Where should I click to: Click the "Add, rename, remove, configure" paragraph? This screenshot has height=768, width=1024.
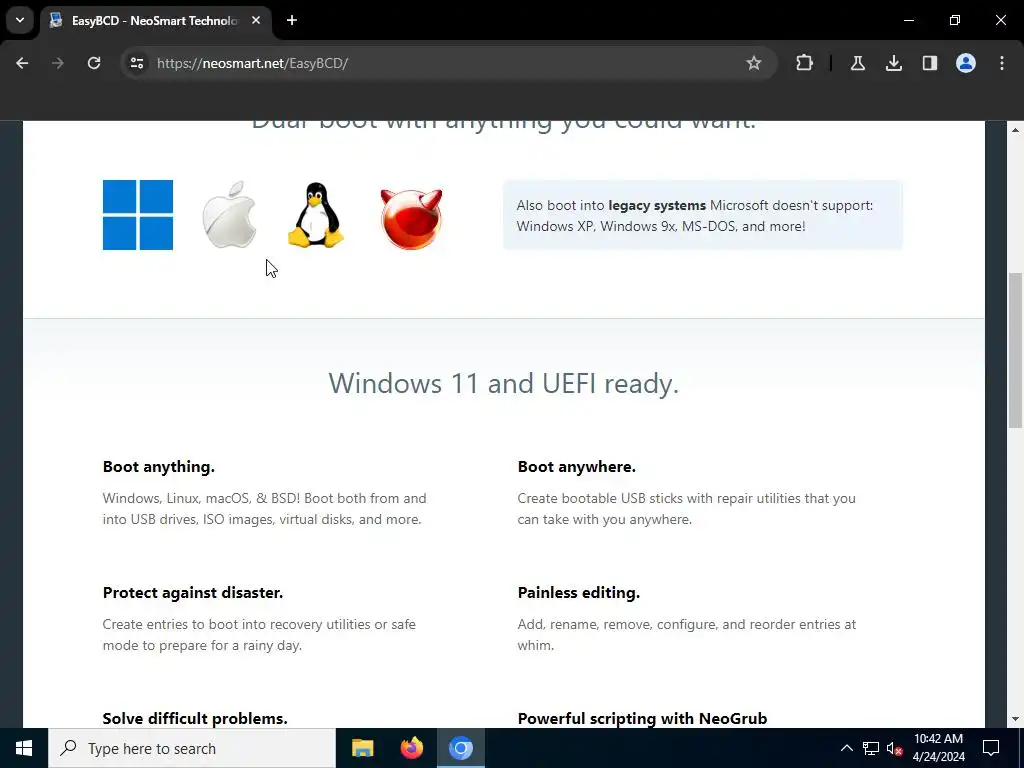click(686, 635)
